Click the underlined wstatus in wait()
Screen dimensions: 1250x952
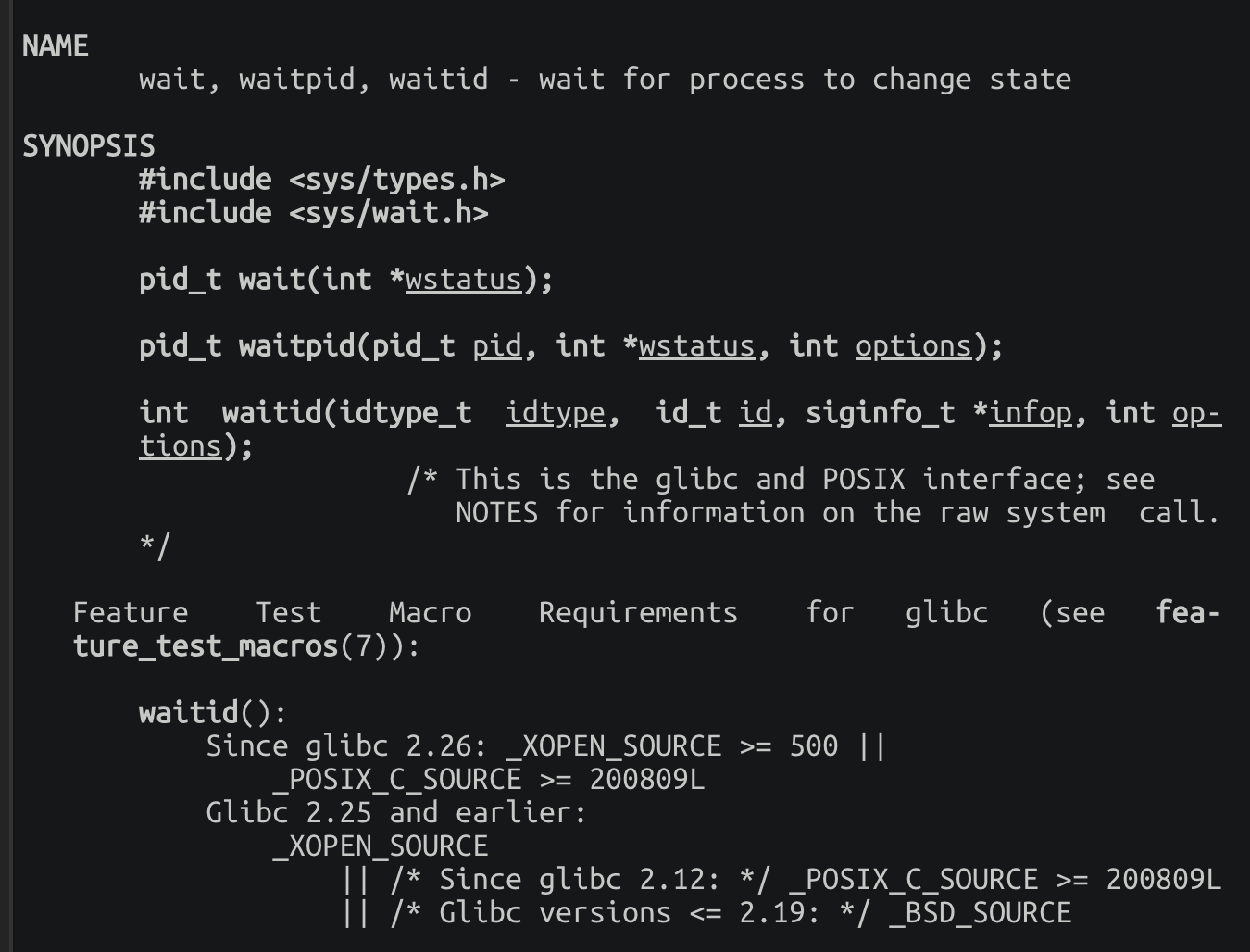[x=463, y=280]
